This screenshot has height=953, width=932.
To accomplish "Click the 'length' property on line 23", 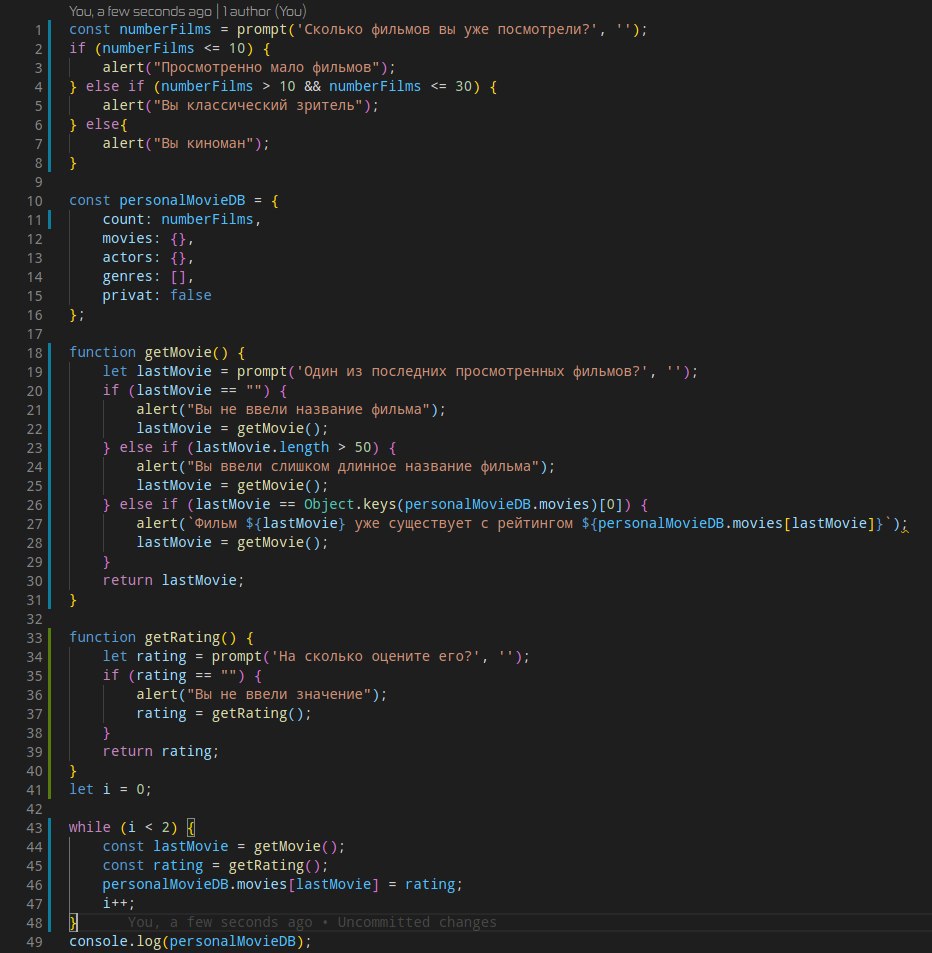I will click(x=304, y=447).
